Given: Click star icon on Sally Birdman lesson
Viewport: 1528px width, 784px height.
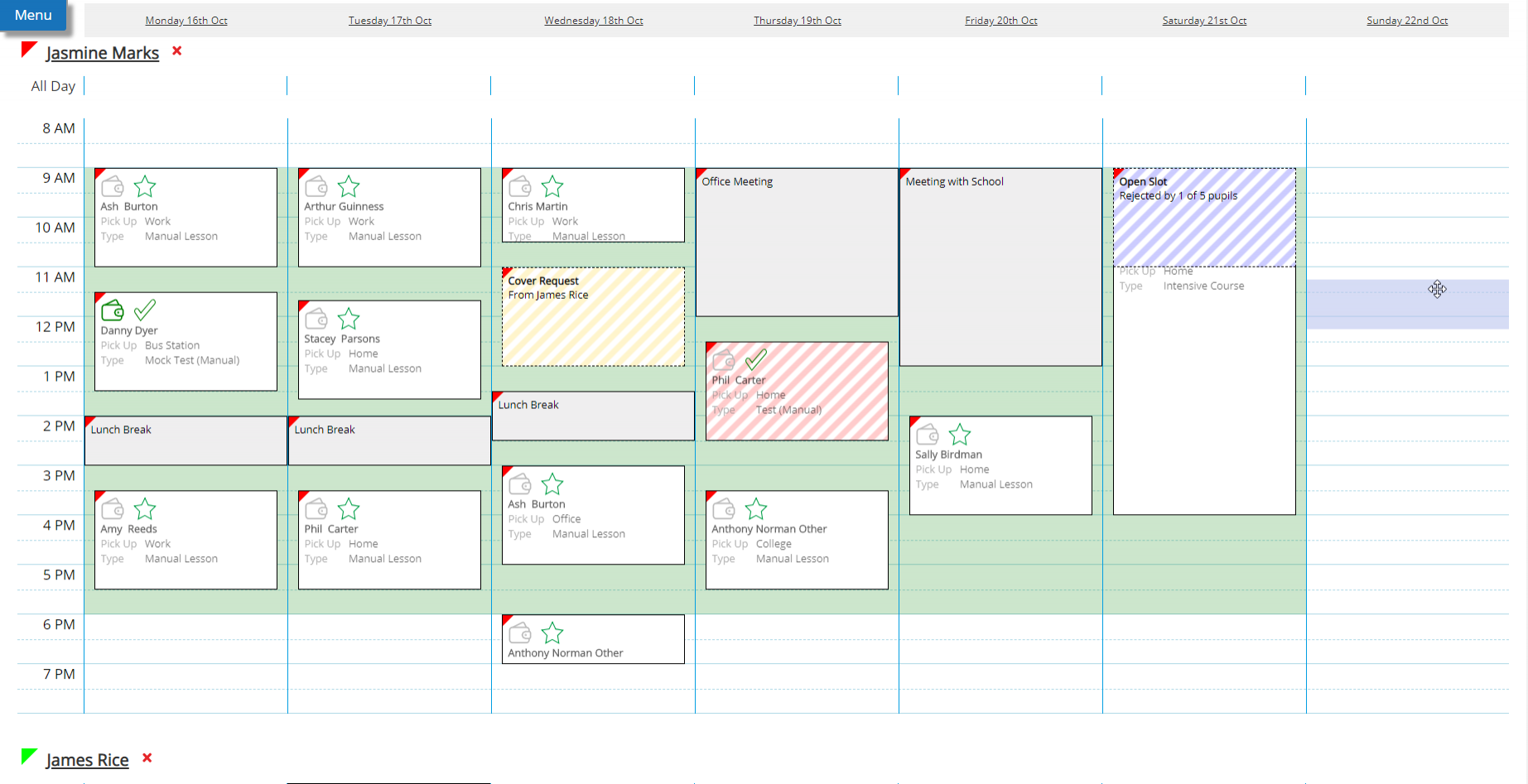Looking at the screenshot, I should pyautogui.click(x=960, y=435).
